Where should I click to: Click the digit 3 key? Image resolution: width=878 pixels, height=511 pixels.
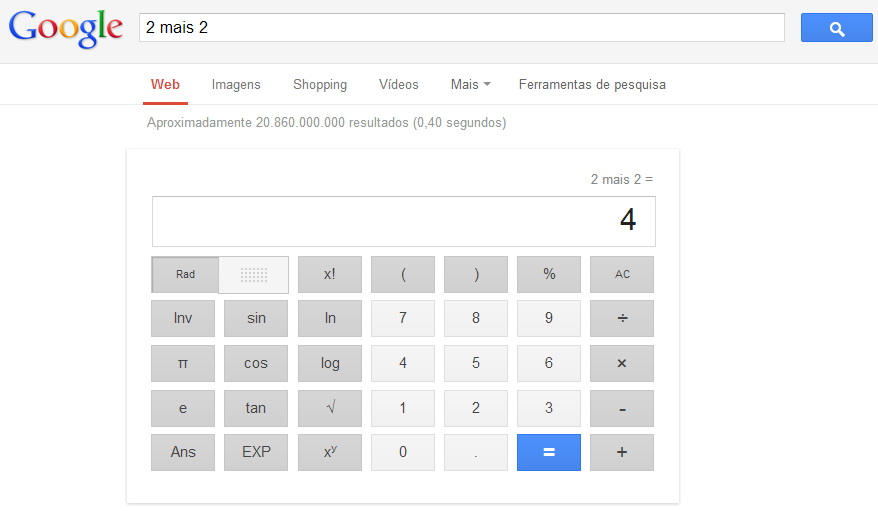(x=549, y=408)
